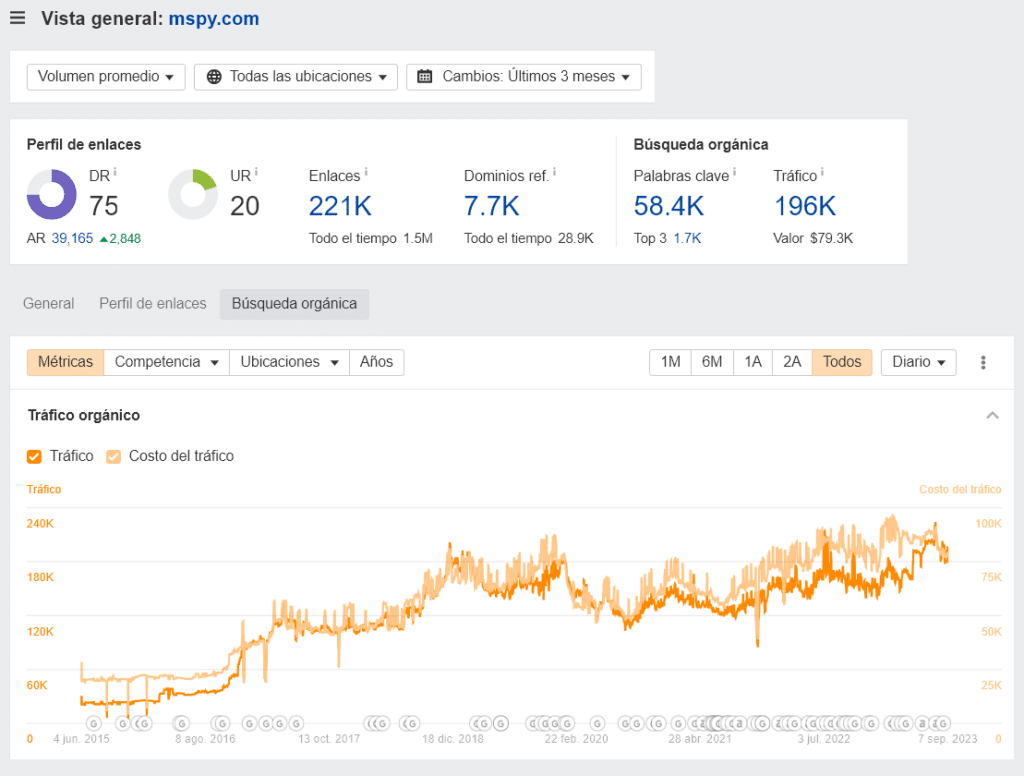The height and width of the screenshot is (776, 1024).
Task: Click the 13 oct. 2017 date label
Action: pos(329,739)
